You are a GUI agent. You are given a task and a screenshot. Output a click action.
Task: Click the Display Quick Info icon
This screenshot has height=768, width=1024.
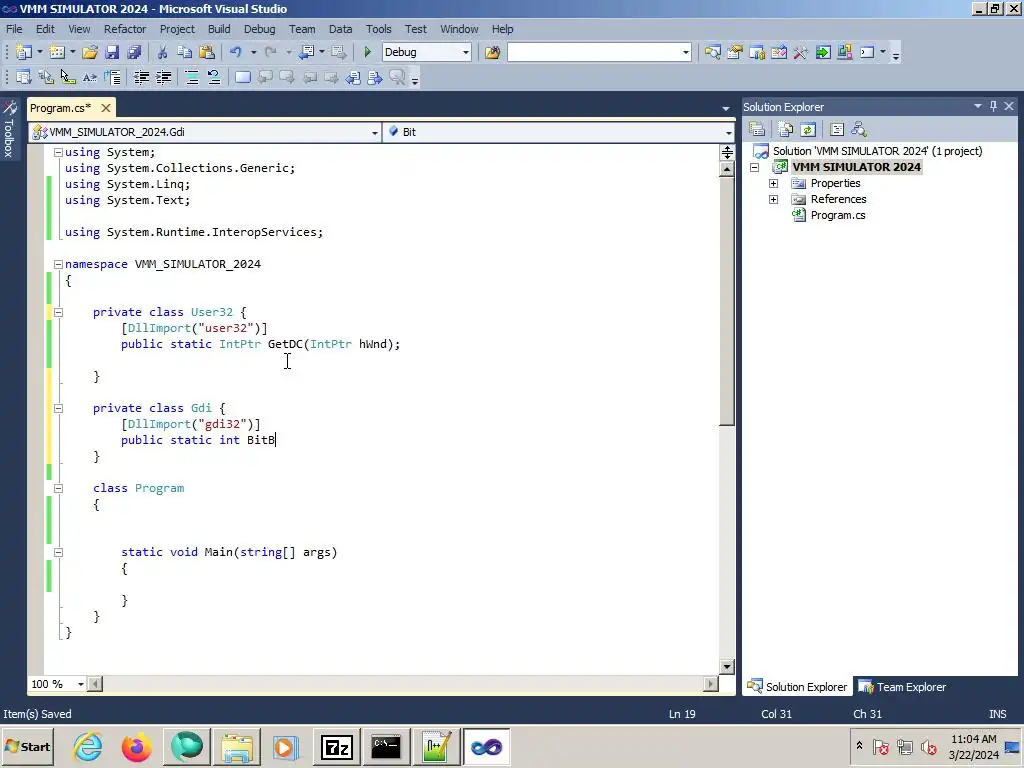pos(68,77)
